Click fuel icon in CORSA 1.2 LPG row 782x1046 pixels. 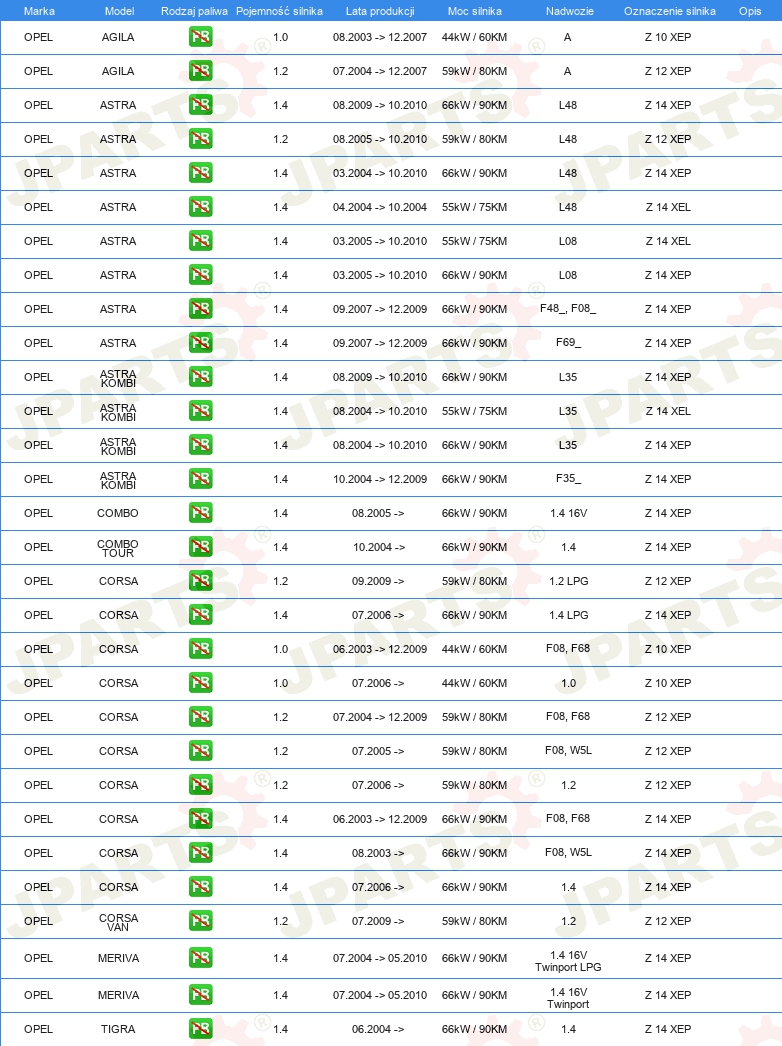[x=200, y=581]
